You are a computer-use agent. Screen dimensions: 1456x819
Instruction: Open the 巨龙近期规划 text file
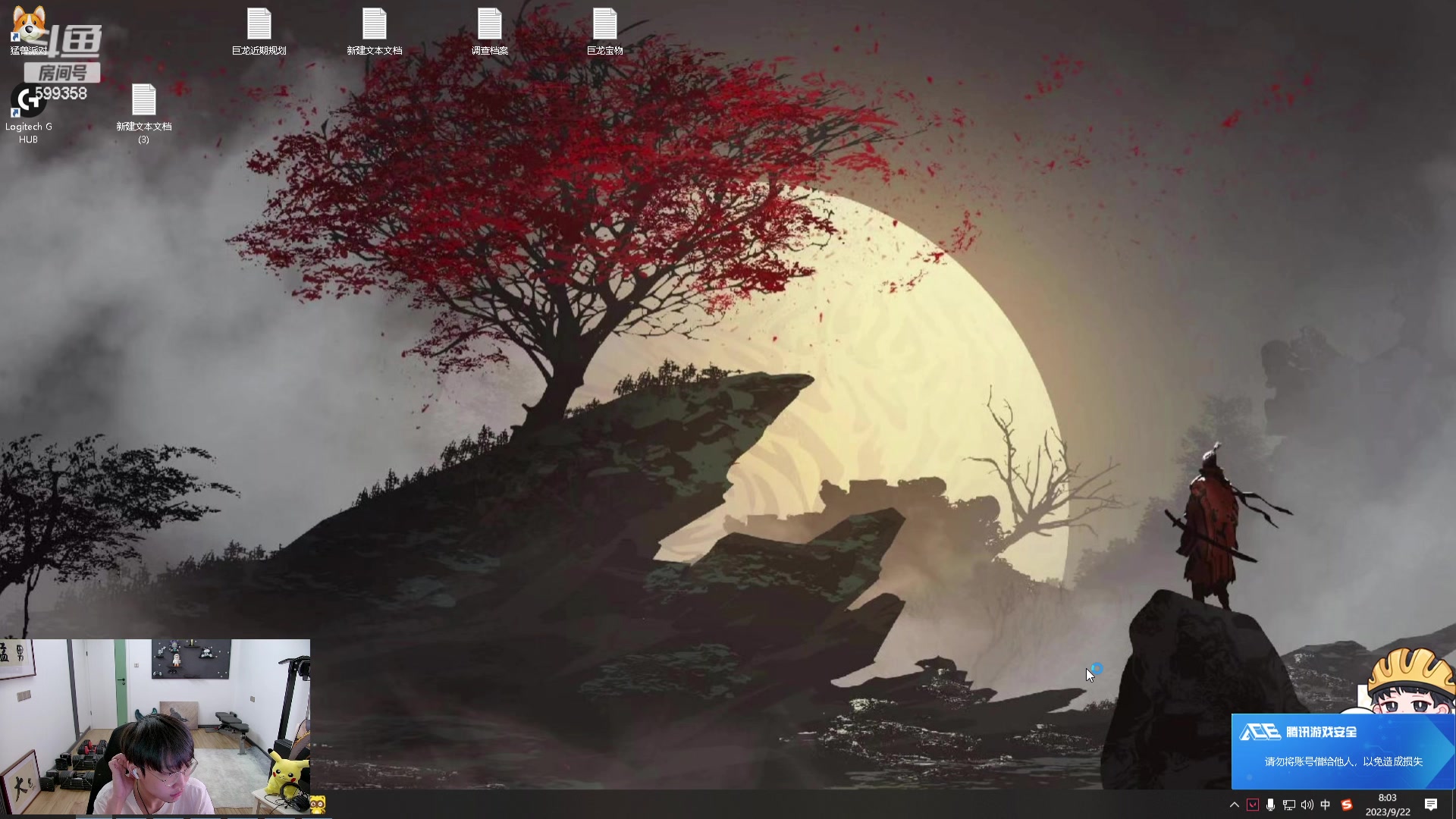[x=259, y=25]
